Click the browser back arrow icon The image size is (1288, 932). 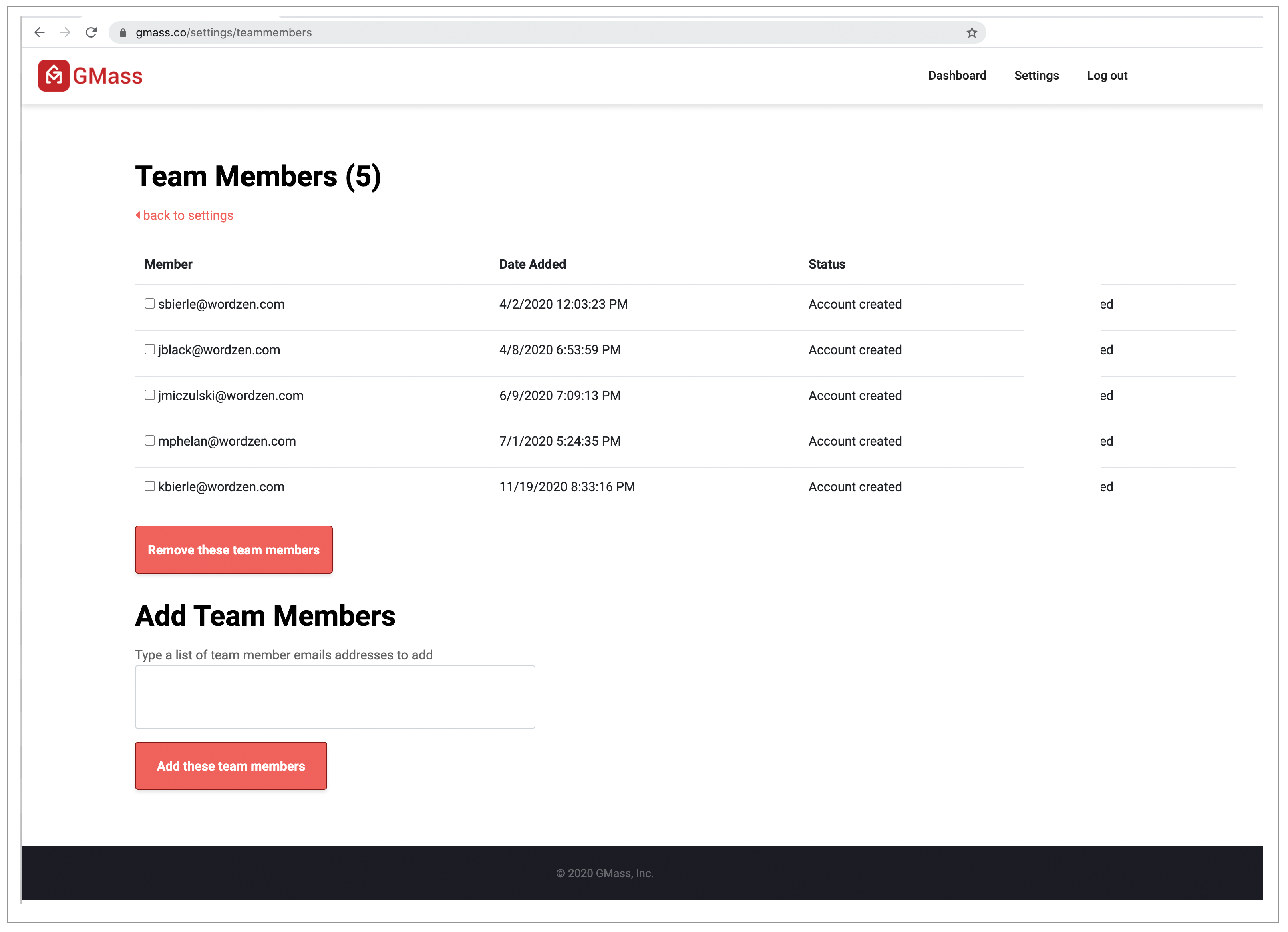[x=39, y=32]
